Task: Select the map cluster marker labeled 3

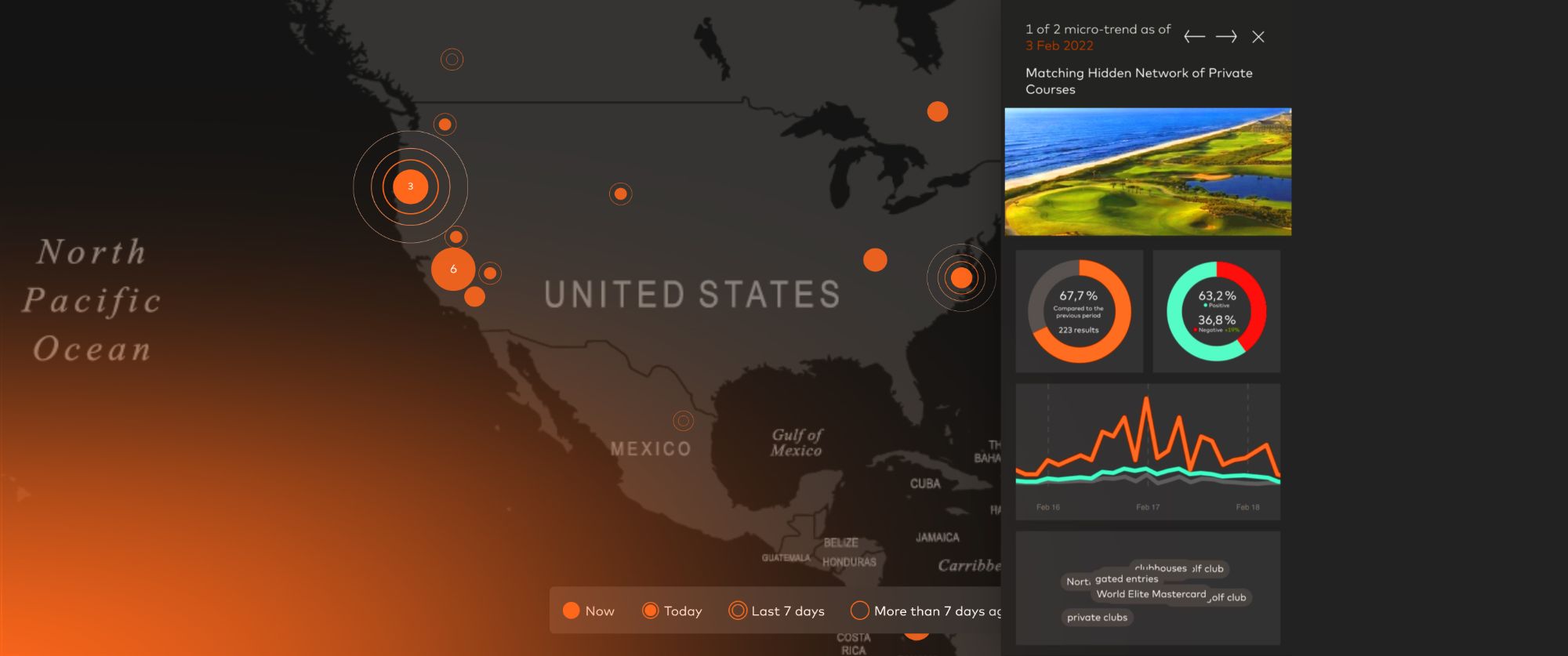Action: tap(410, 187)
